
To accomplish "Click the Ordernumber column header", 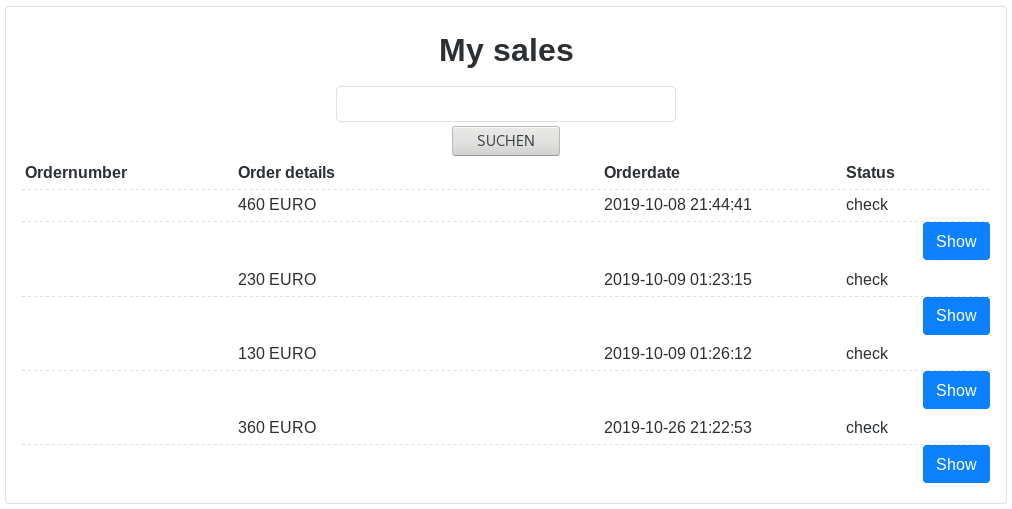I will coord(76,173).
